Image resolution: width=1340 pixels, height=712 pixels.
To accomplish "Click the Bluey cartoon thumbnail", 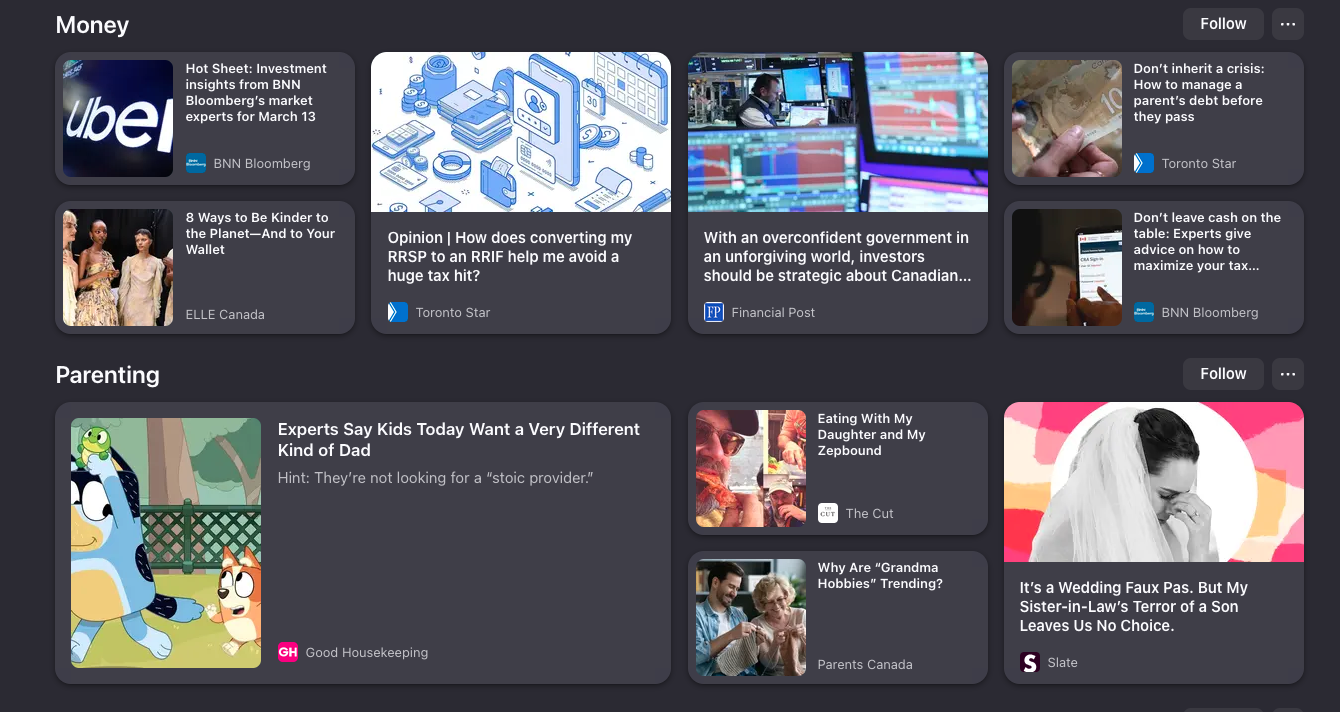I will click(x=165, y=543).
